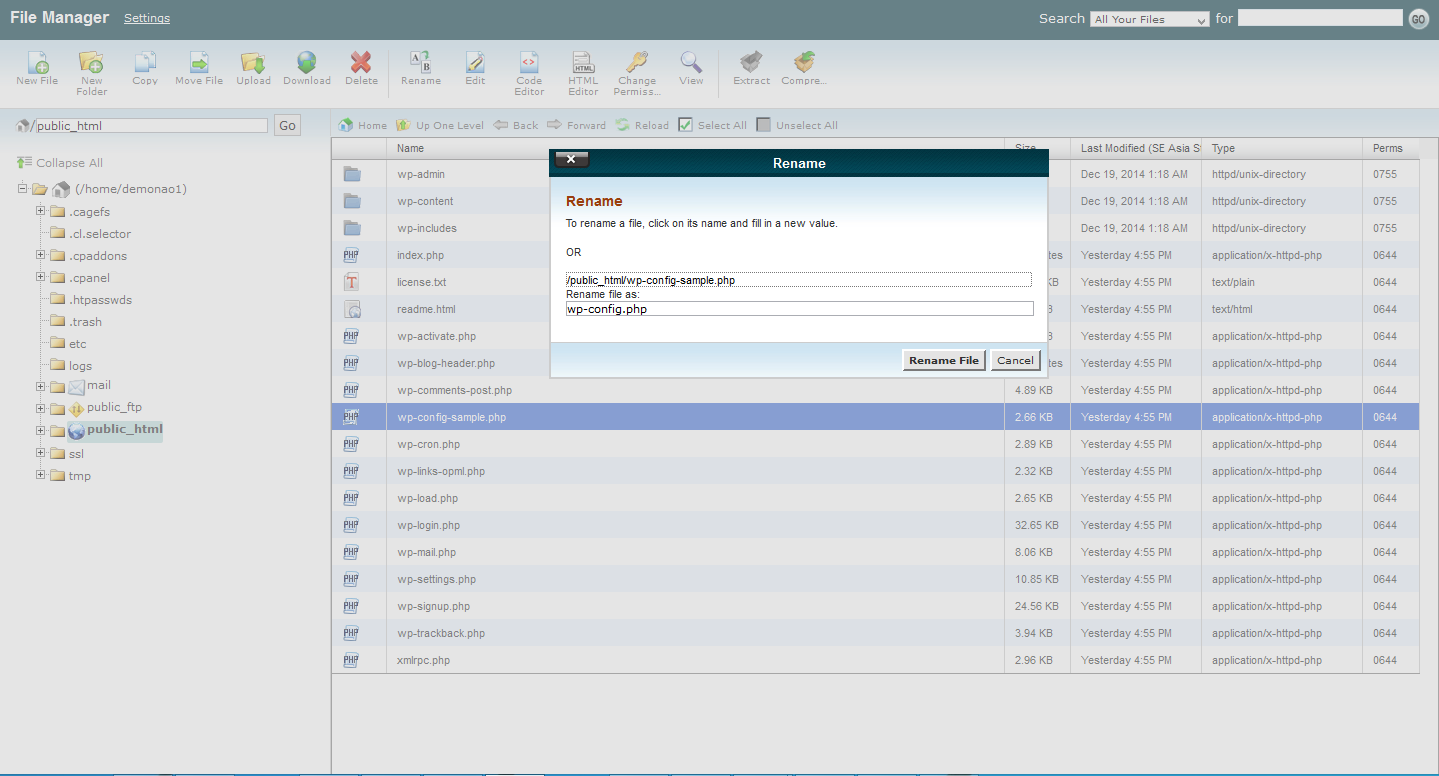Viewport: 1439px width, 776px height.
Task: Navigate with the Up One Level button
Action: point(440,125)
